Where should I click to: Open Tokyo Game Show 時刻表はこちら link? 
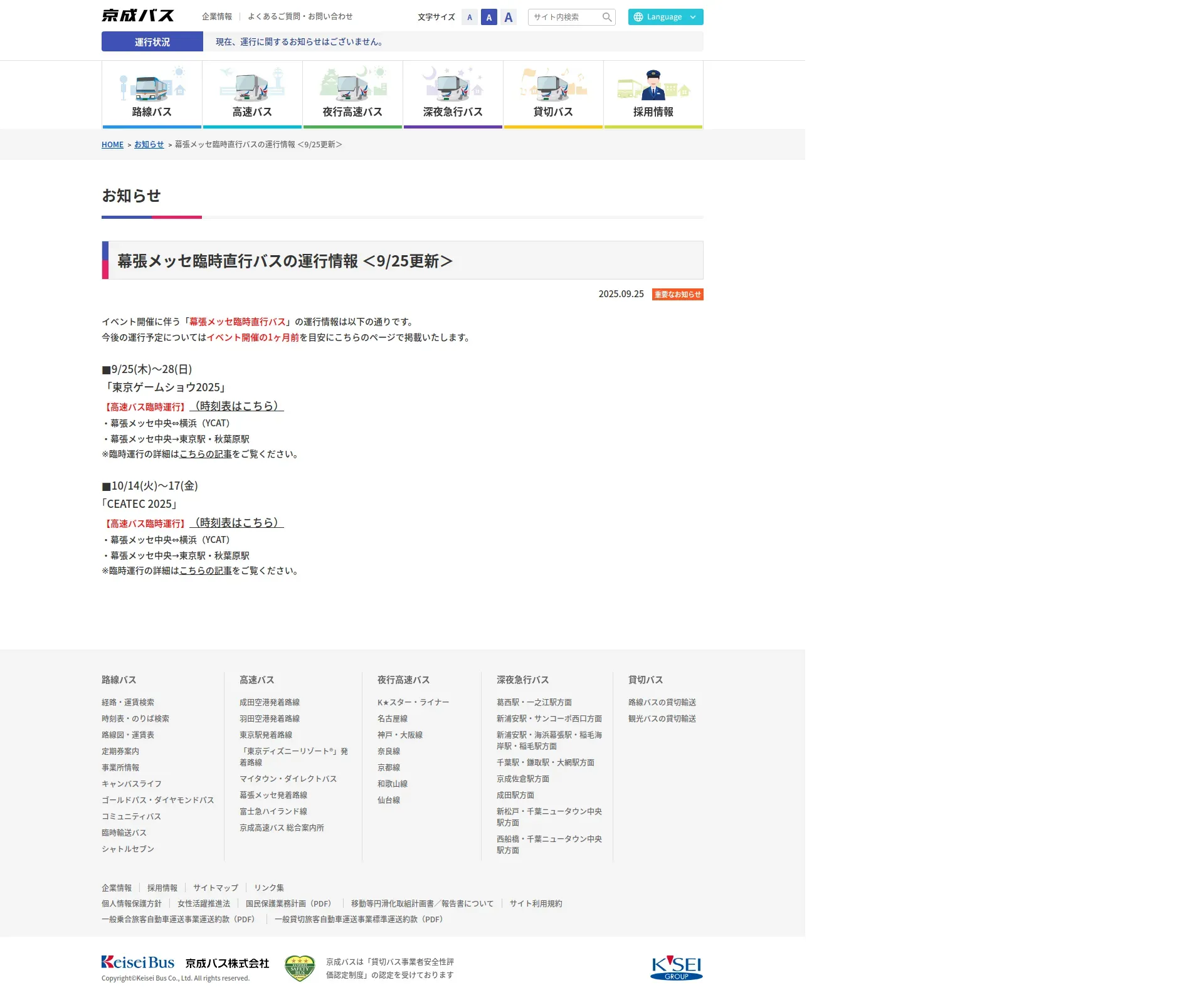(237, 406)
